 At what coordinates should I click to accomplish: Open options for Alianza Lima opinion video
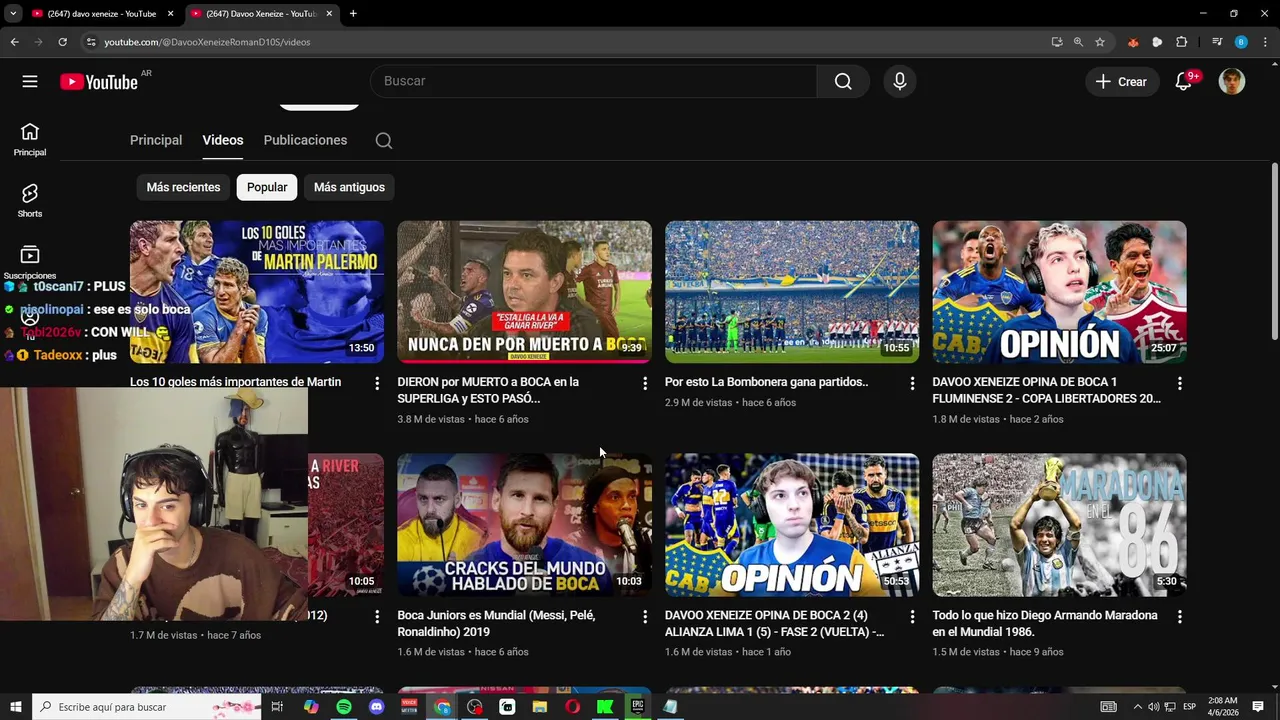(x=912, y=617)
